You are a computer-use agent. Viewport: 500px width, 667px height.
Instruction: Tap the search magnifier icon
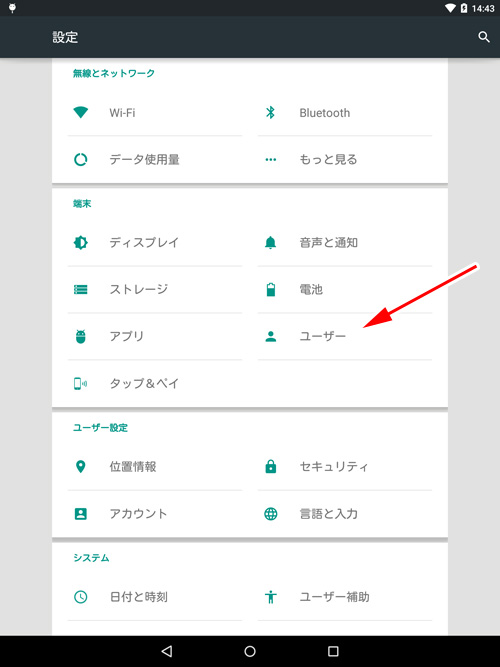point(484,37)
